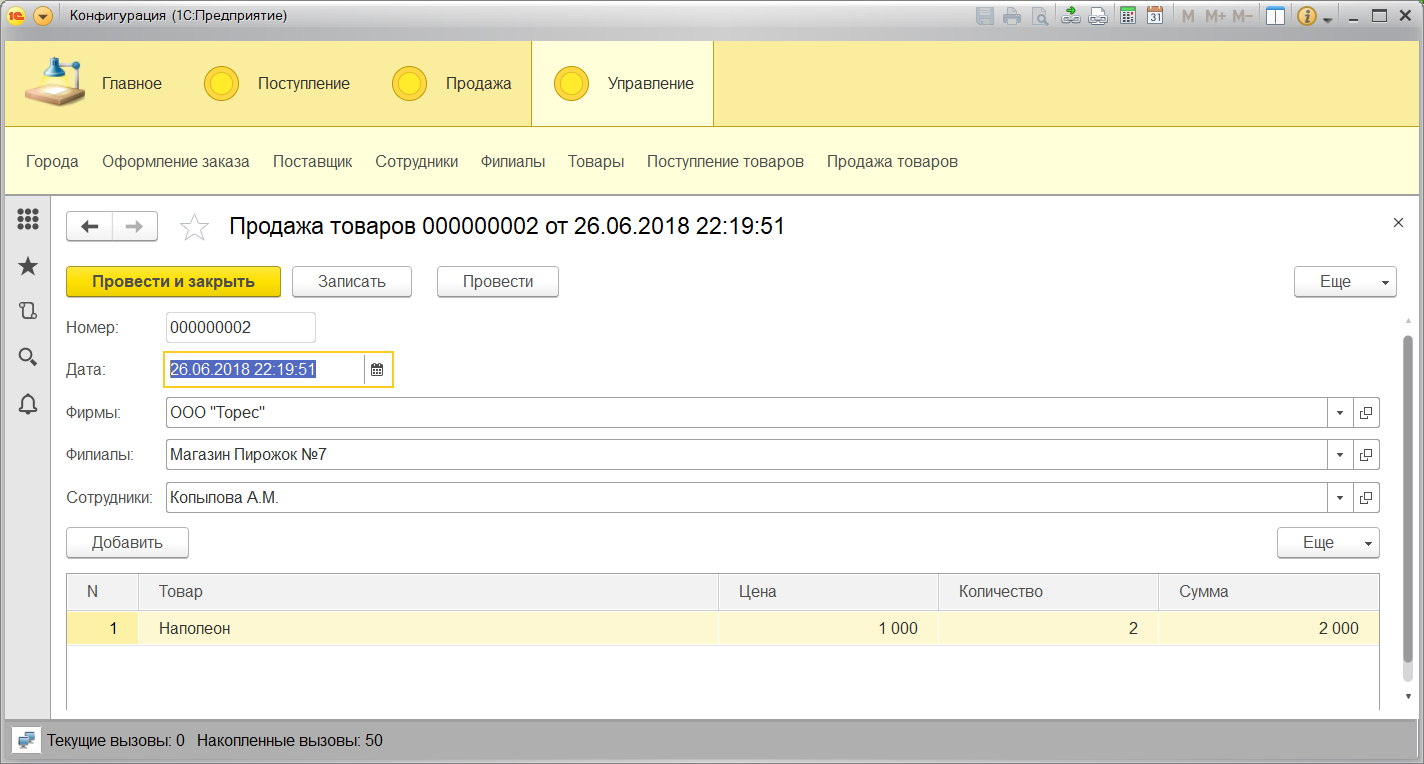Click the M− memory subtract button

(x=1242, y=16)
